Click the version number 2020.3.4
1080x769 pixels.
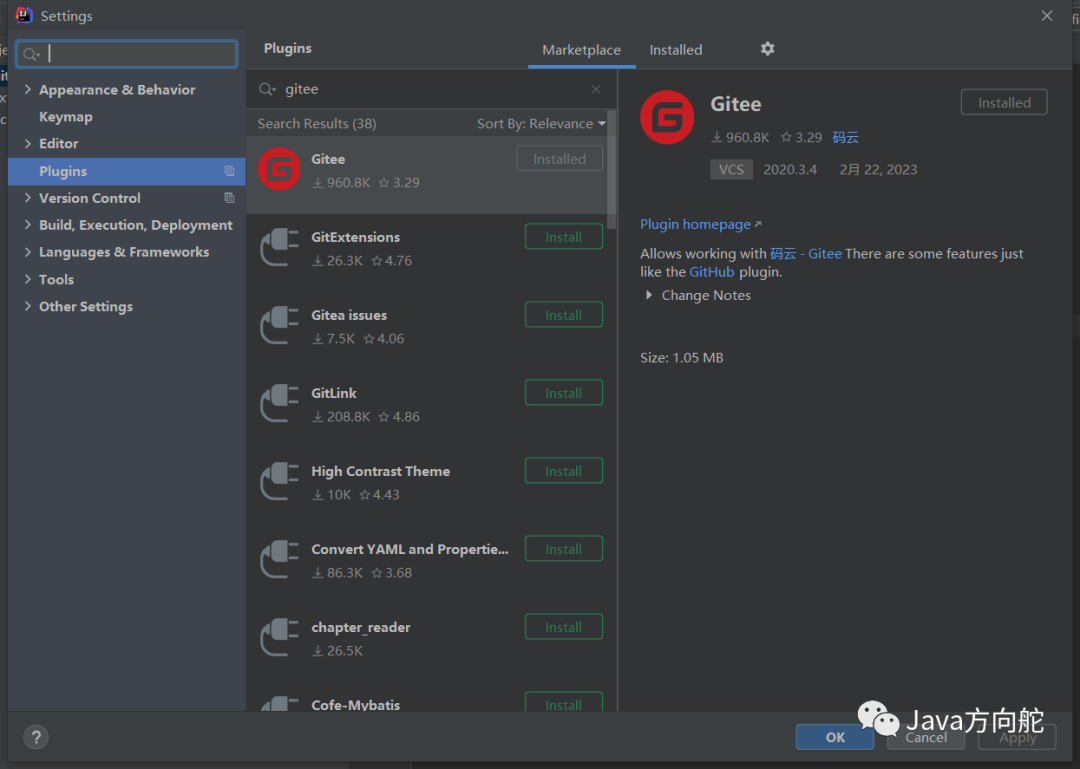789,170
